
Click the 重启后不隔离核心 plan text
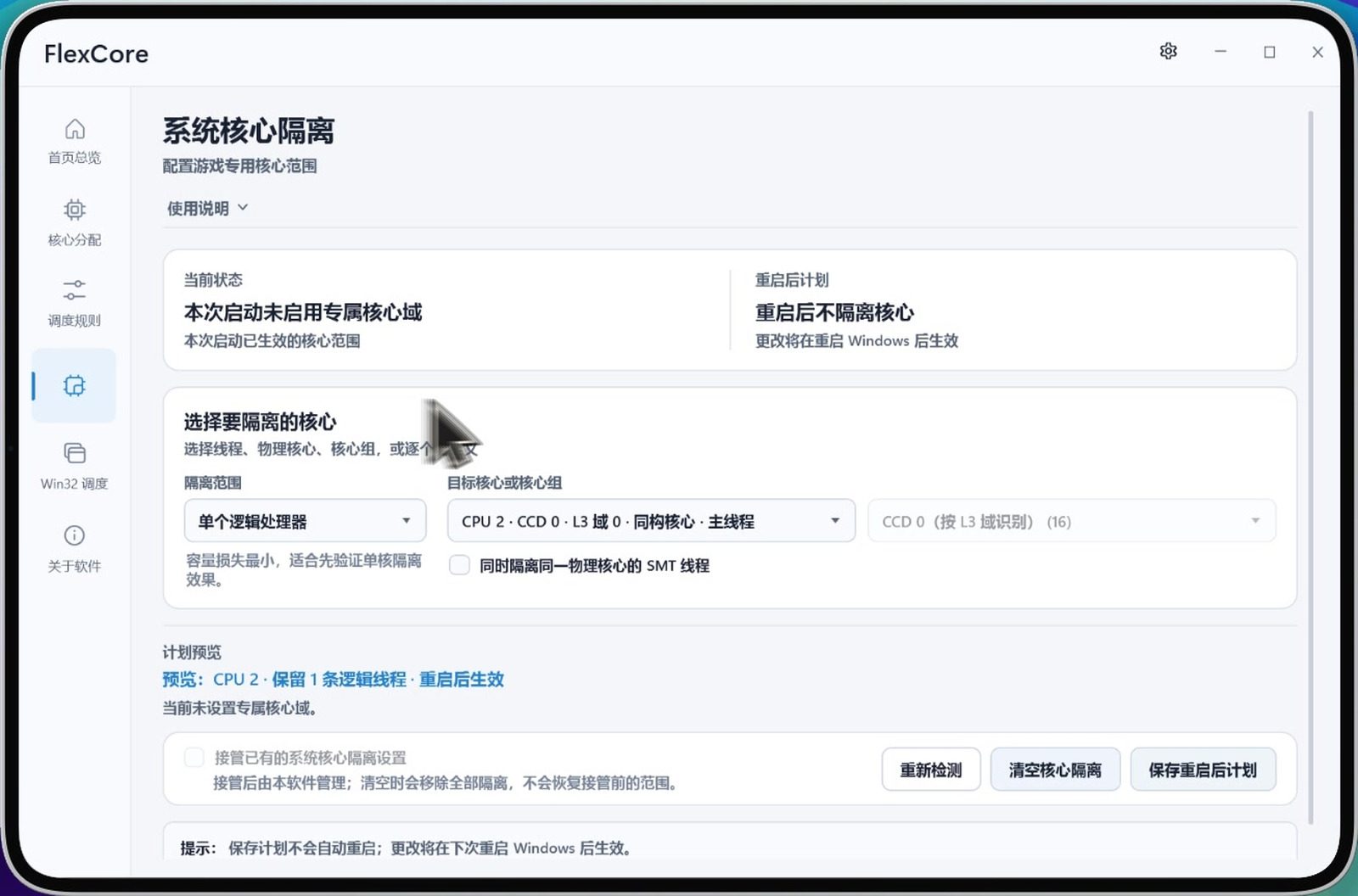834,312
